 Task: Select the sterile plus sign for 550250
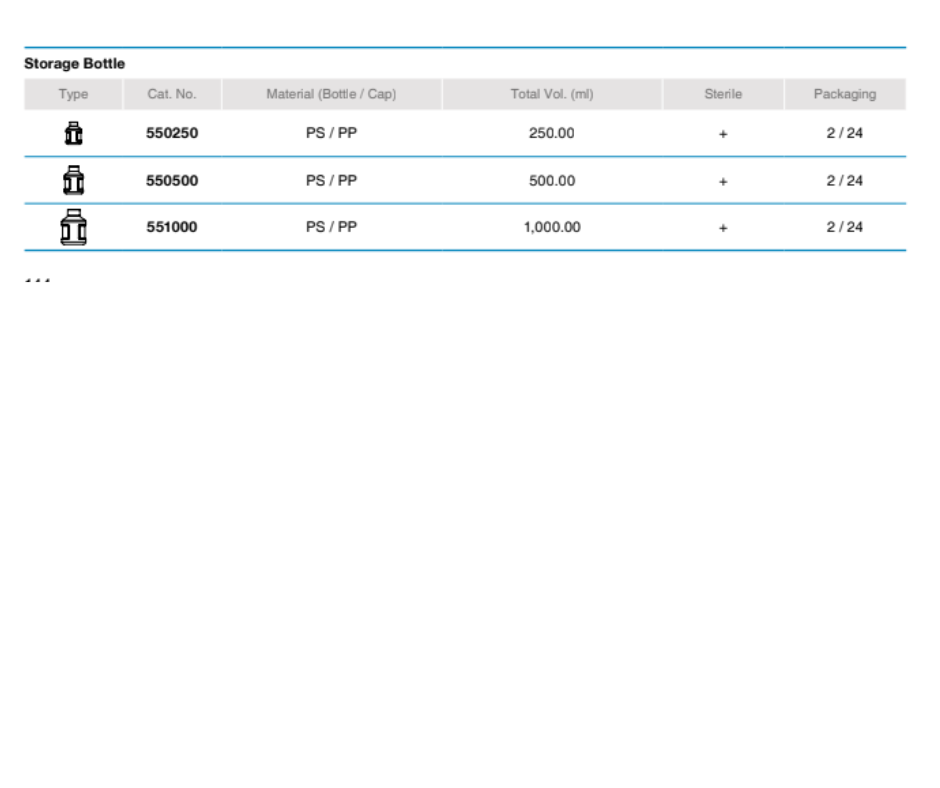click(x=723, y=134)
